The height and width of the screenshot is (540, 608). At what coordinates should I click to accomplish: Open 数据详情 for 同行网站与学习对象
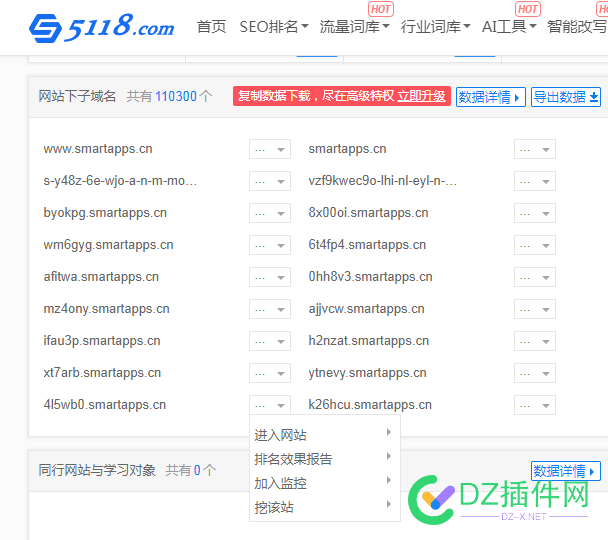click(566, 471)
